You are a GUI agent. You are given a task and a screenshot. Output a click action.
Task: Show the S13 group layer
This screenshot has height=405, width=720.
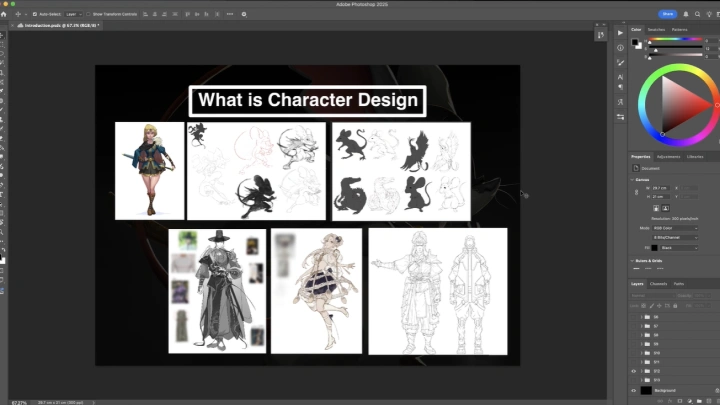[x=634, y=380]
